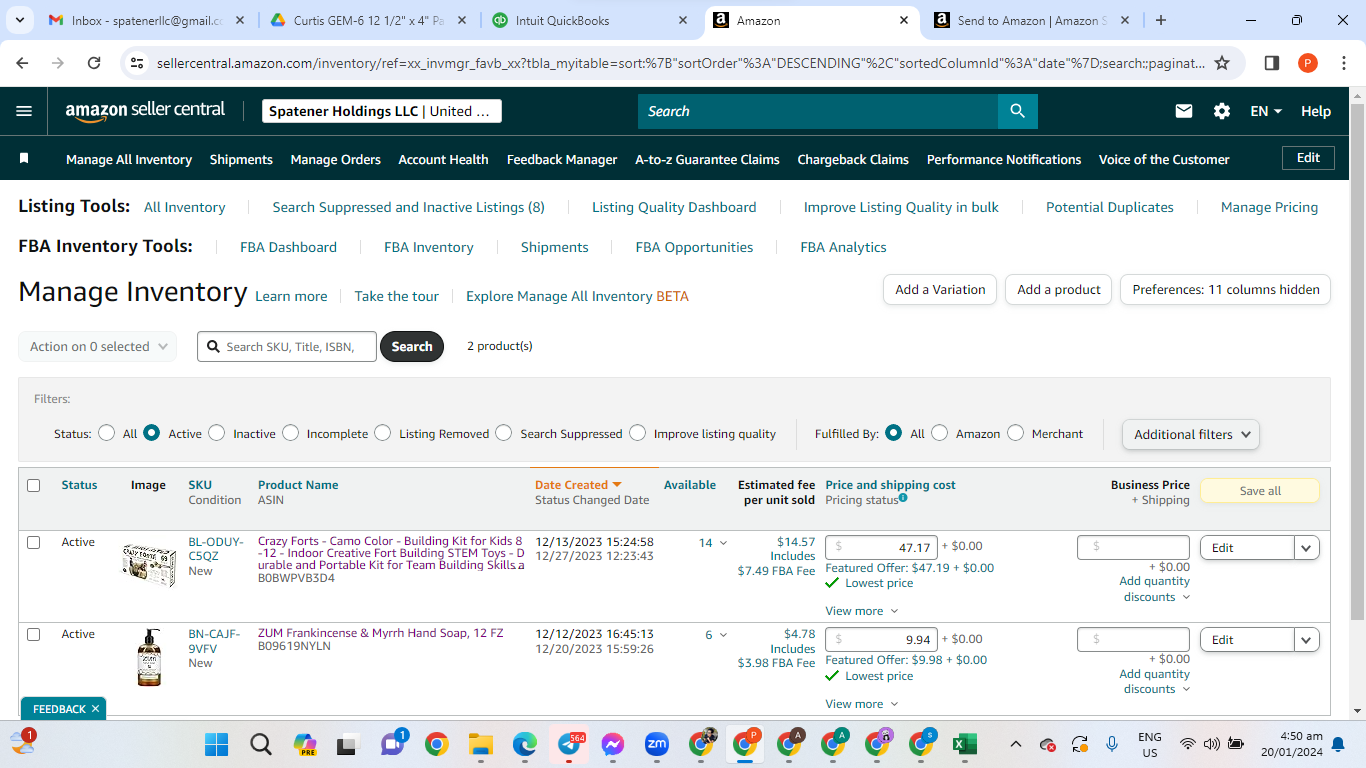Click the SKU, Title, ISBN search field

[x=287, y=347]
